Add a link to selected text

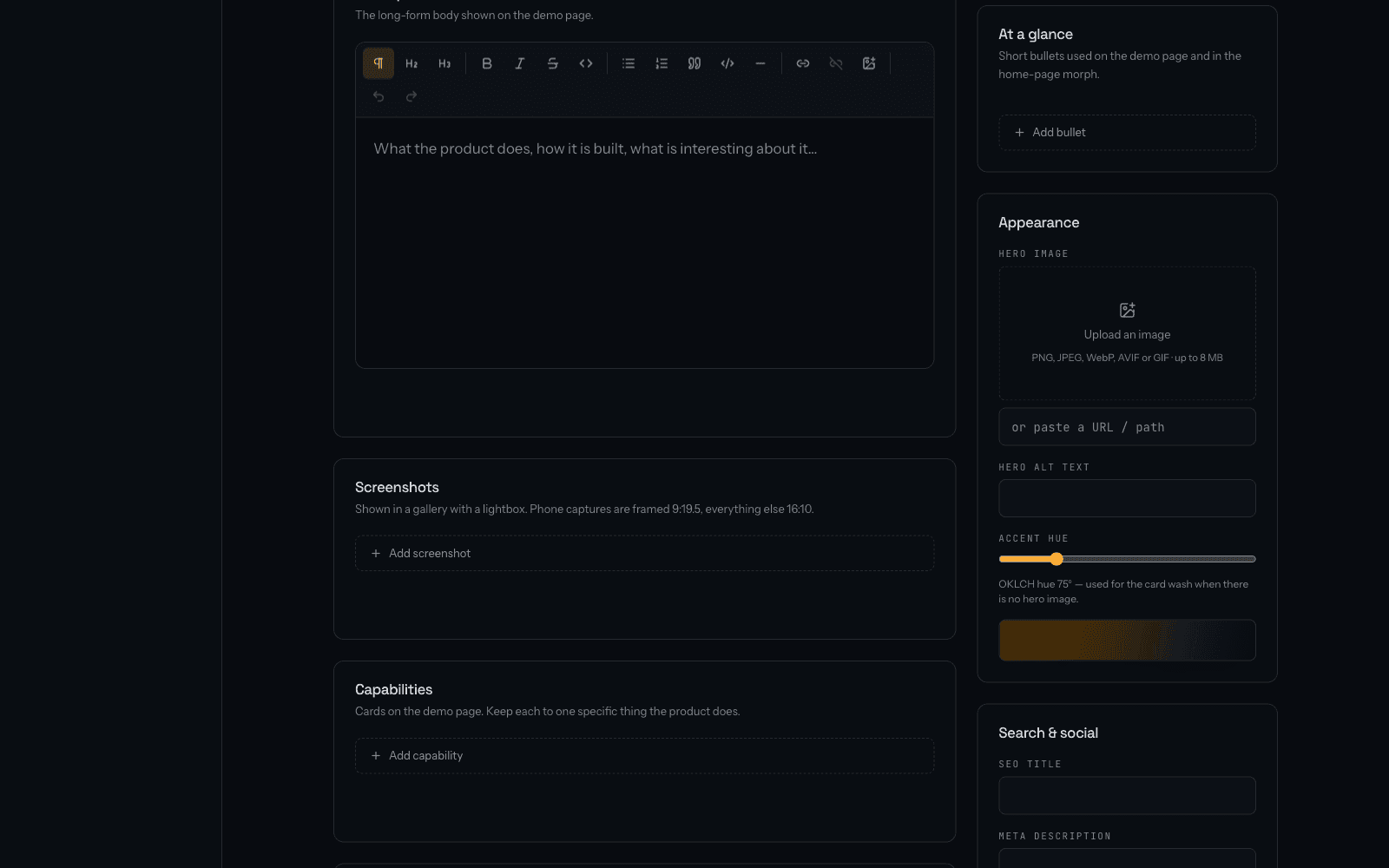803,63
